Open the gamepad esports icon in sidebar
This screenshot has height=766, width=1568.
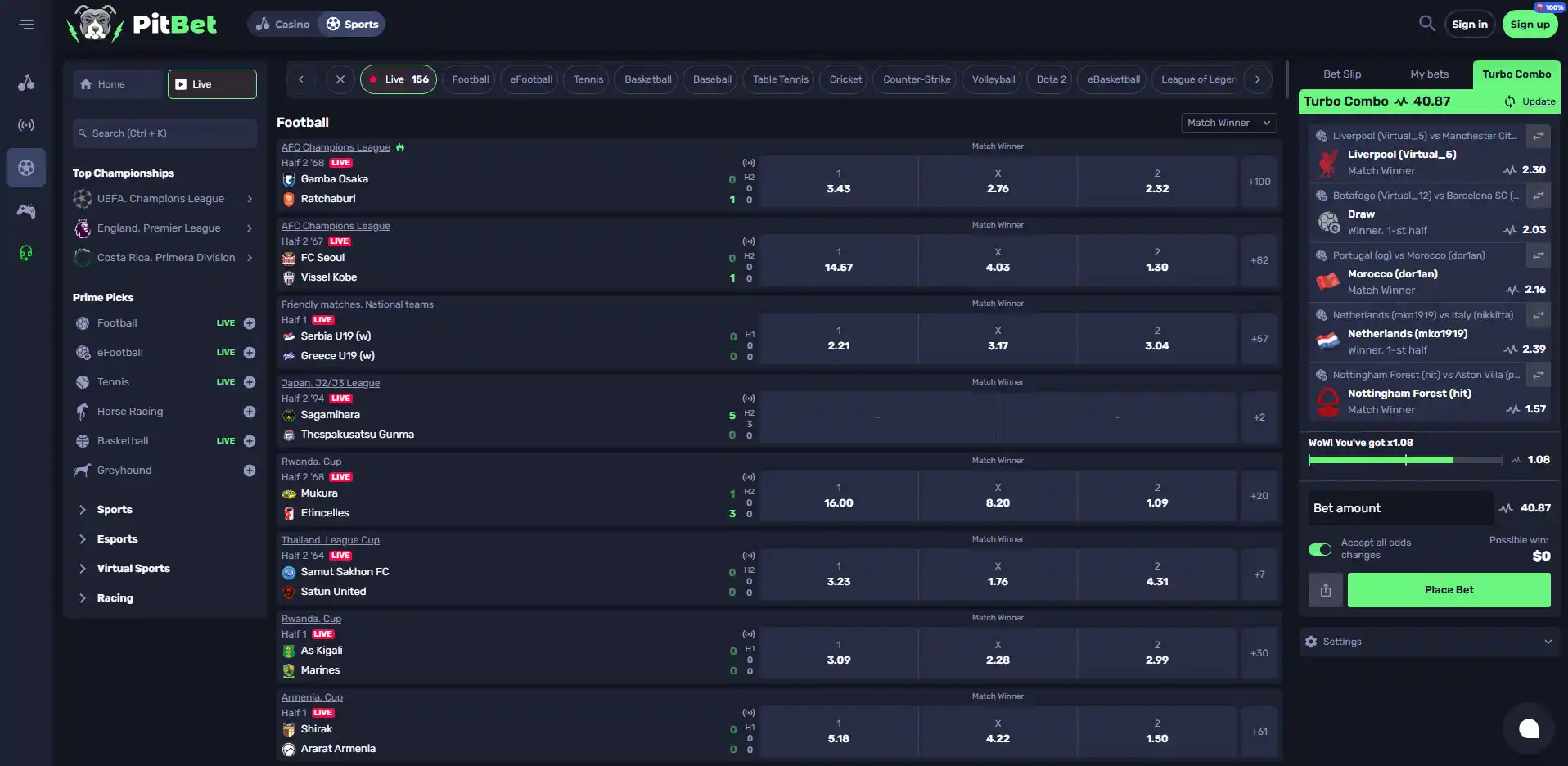(x=26, y=211)
